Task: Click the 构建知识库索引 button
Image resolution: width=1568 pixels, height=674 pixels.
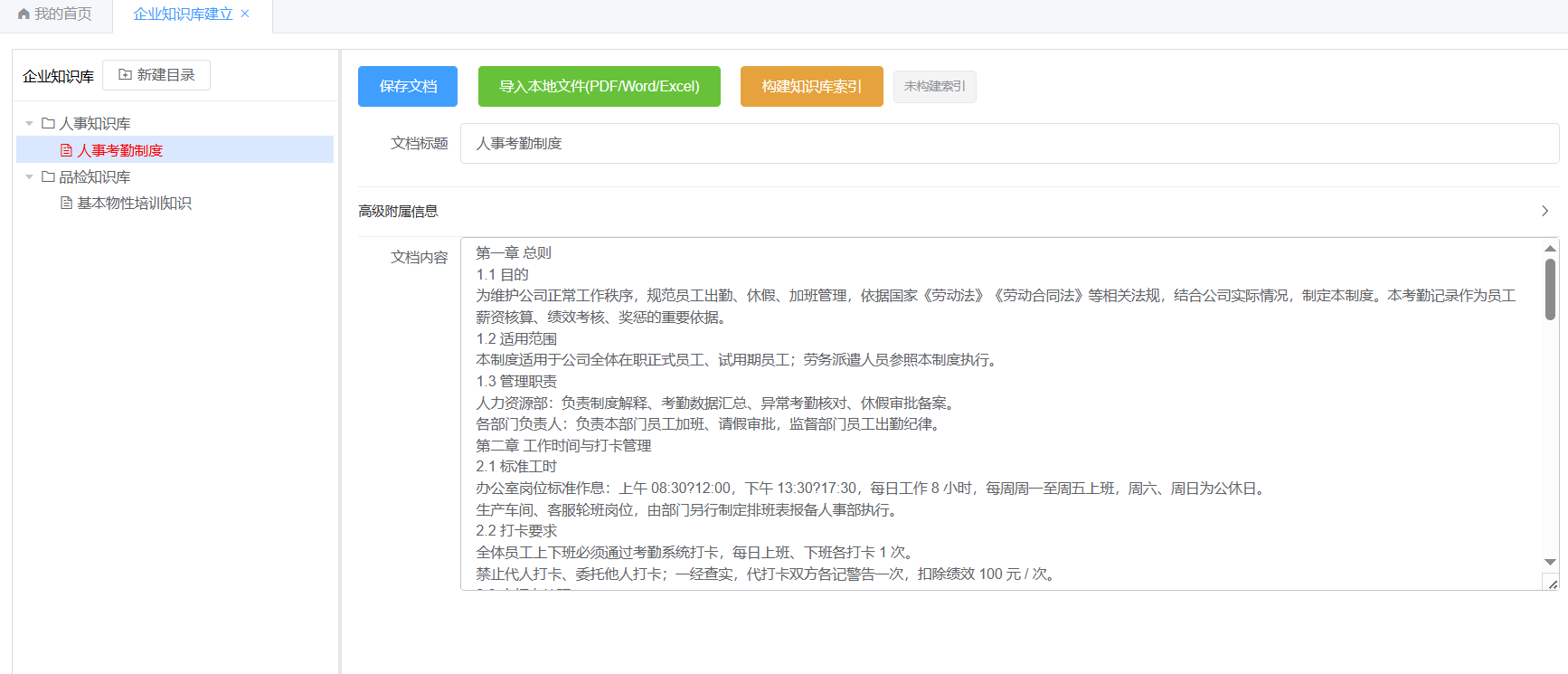Action: coord(812,86)
